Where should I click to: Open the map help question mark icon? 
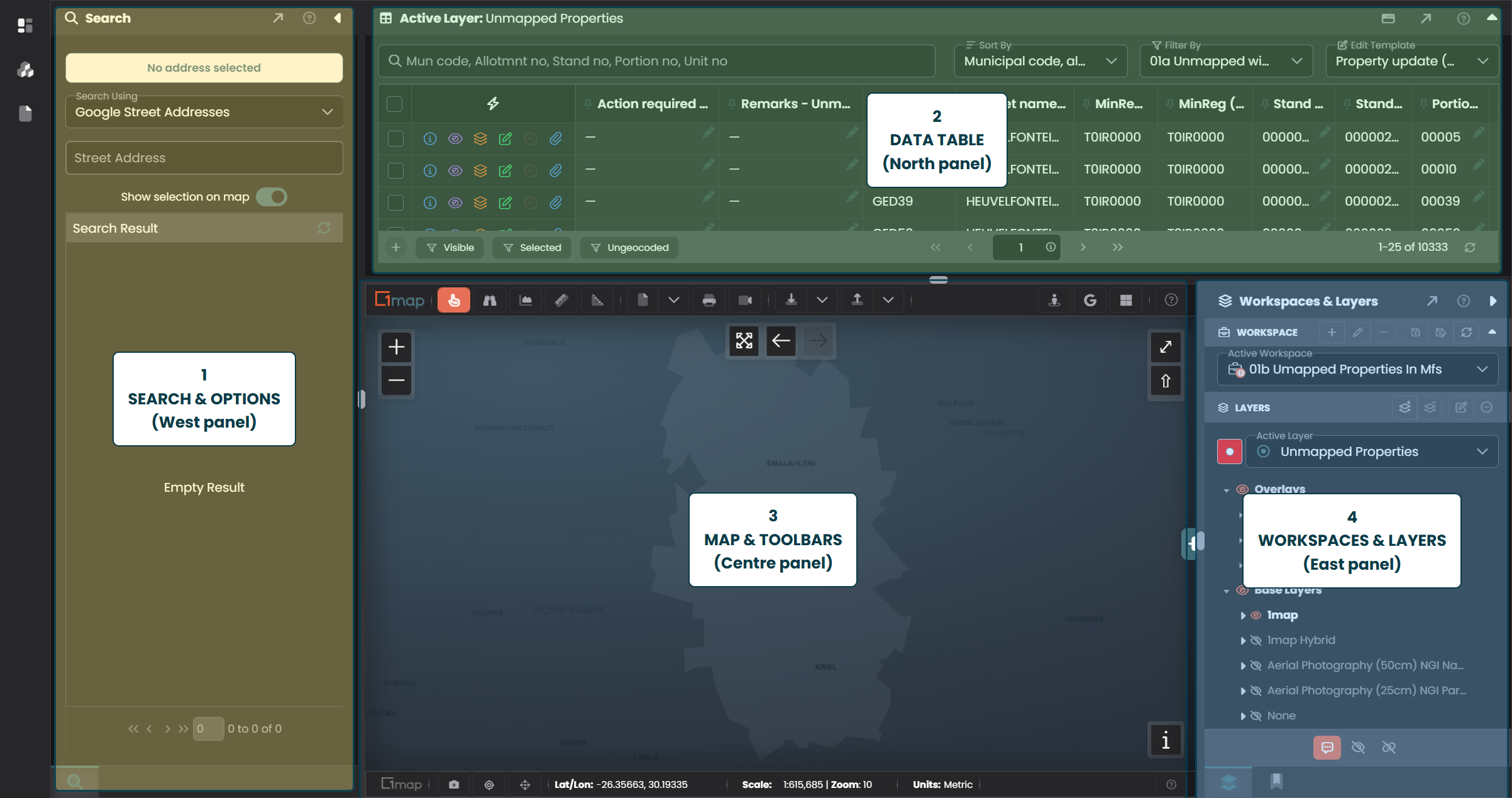[1171, 301]
